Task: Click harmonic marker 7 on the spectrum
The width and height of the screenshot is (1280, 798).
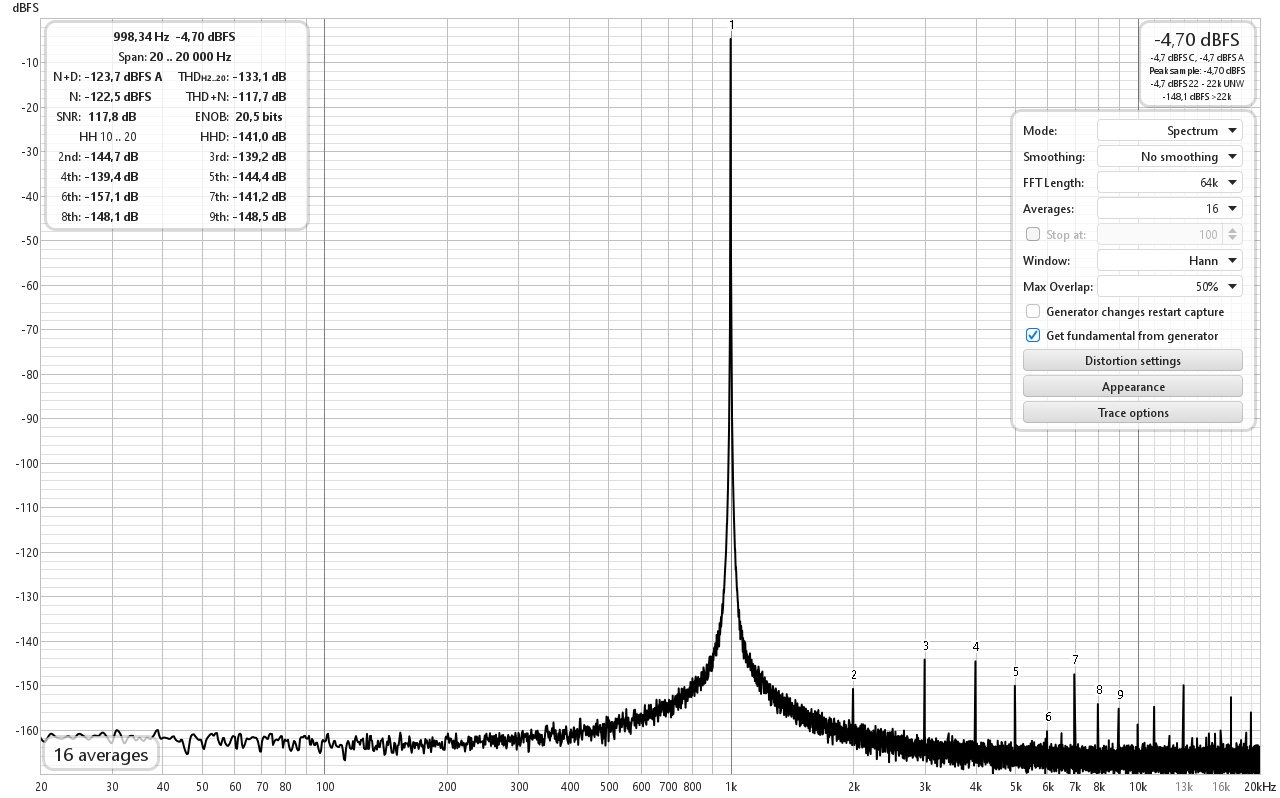Action: coord(1075,660)
